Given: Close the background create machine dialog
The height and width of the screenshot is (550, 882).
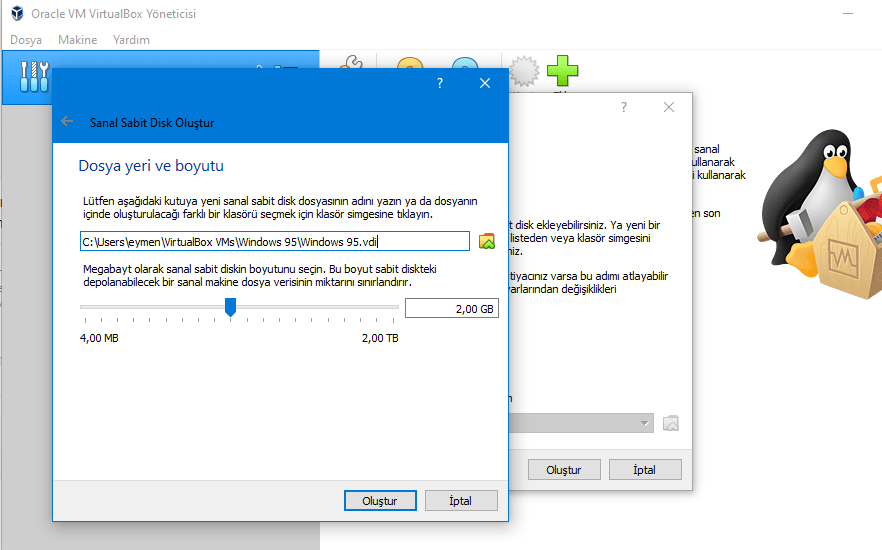Looking at the screenshot, I should pyautogui.click(x=669, y=107).
